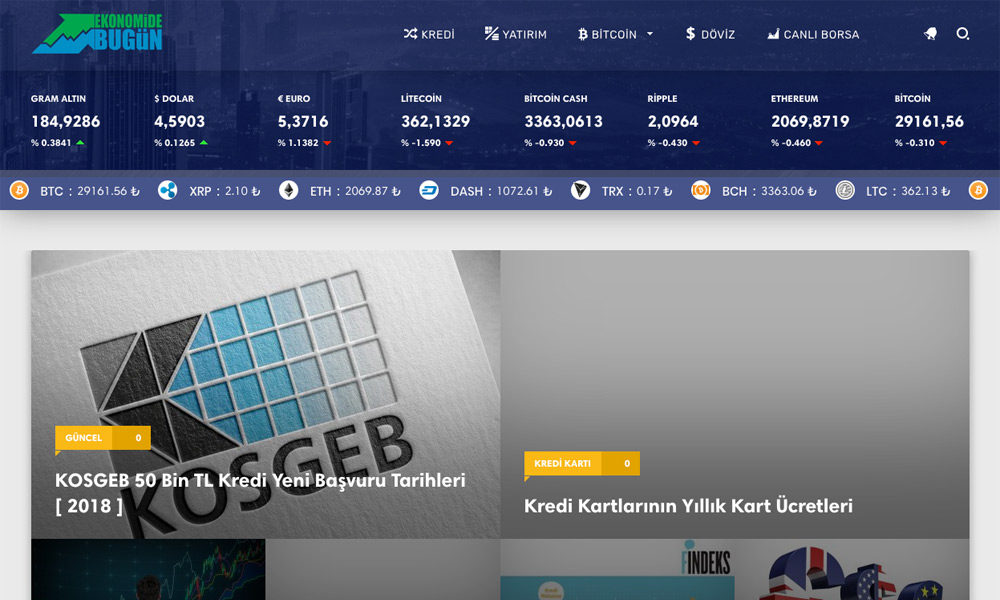Open the Kredi menu item

[x=429, y=34]
